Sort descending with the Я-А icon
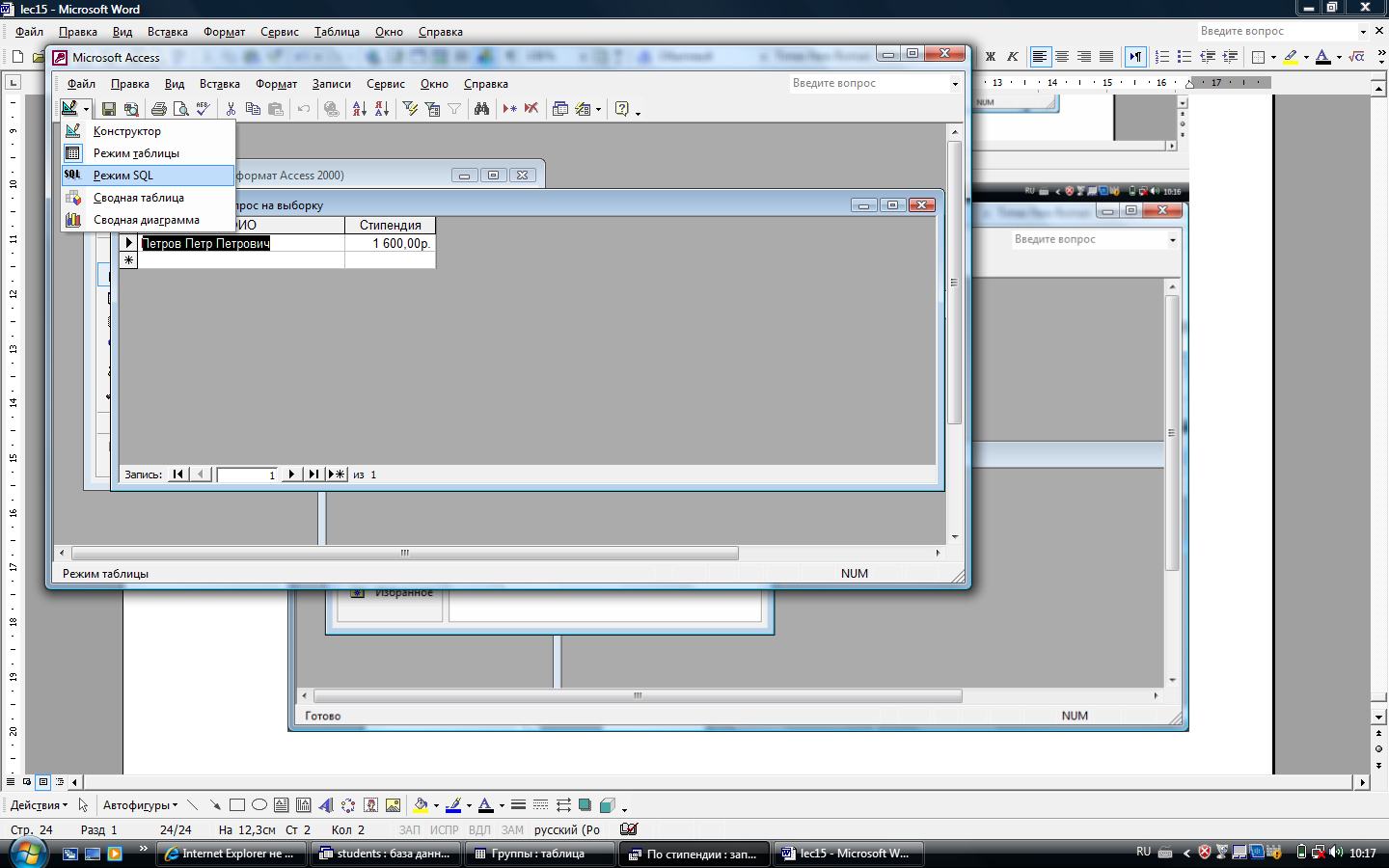This screenshot has height=868, width=1389. tap(382, 109)
